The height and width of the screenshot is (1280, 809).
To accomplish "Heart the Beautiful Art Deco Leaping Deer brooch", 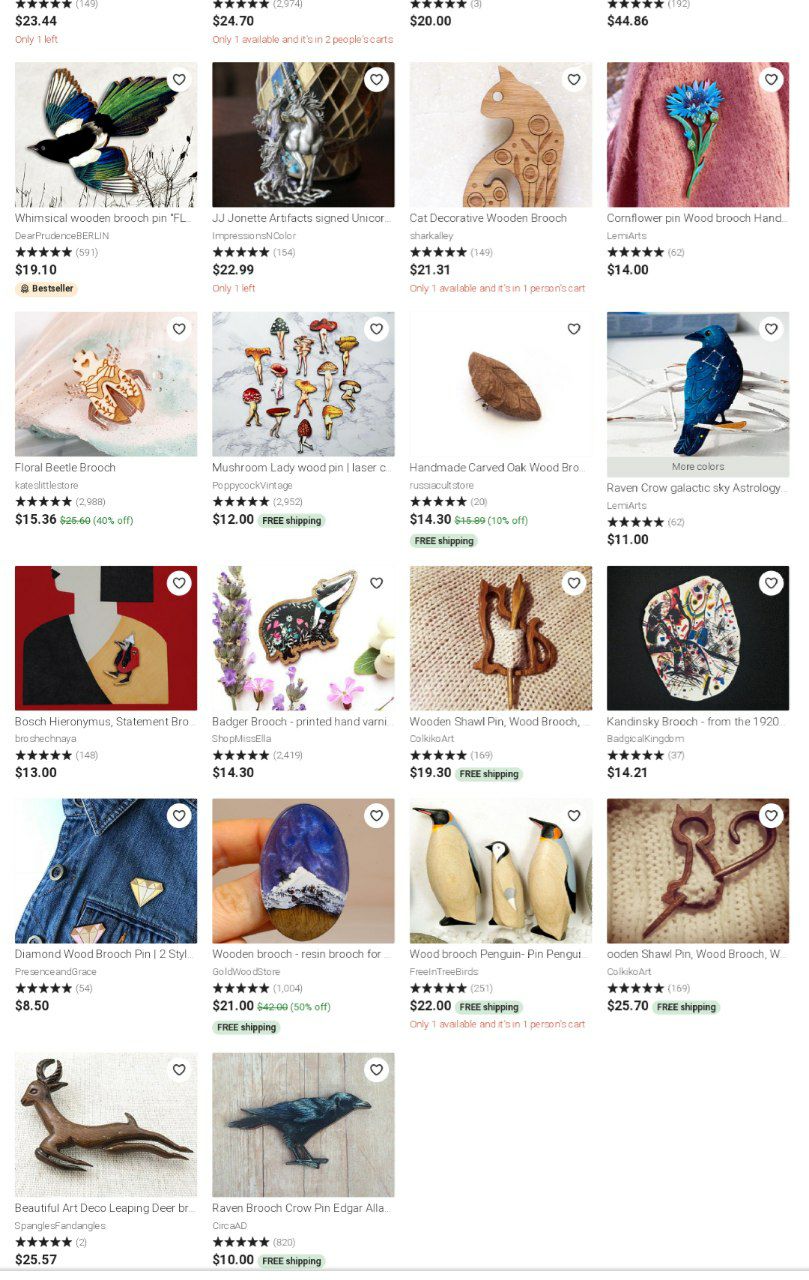I will pyautogui.click(x=179, y=1070).
